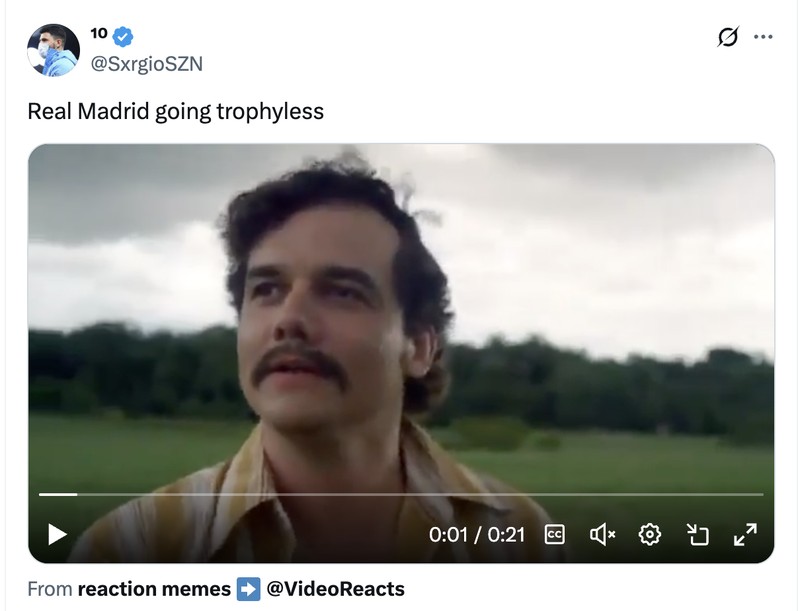
Task: Open the picture-in-picture popout icon
Action: click(x=698, y=535)
